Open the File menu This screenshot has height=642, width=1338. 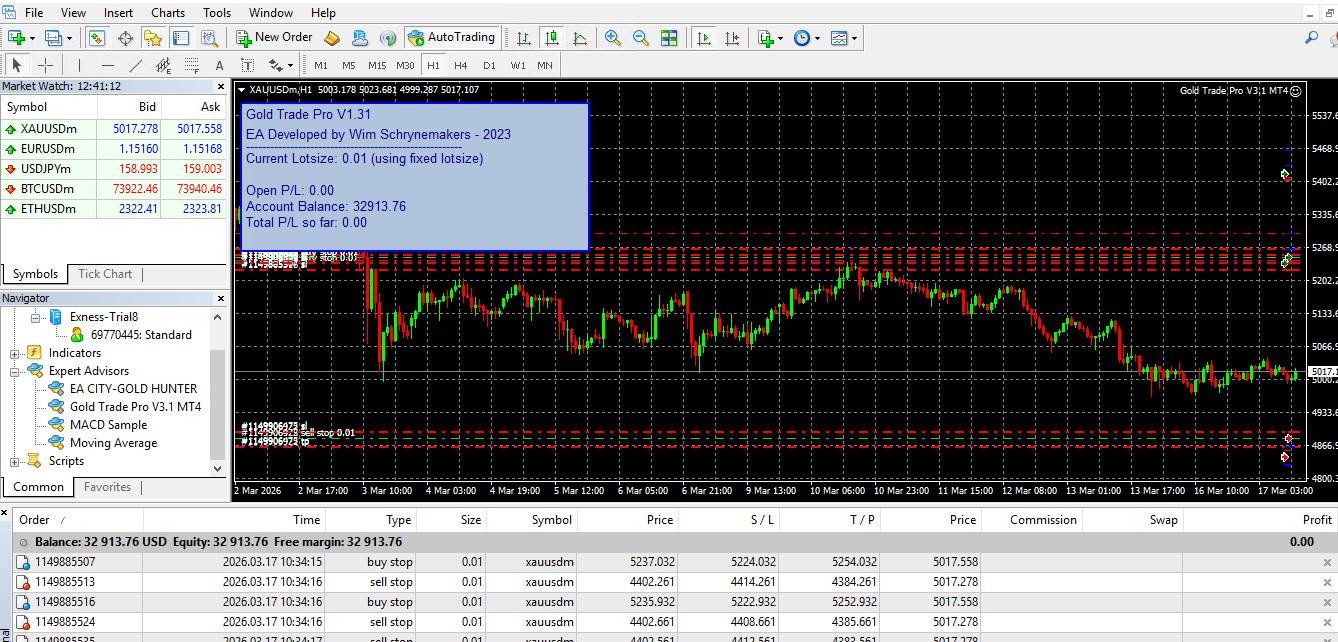coord(33,12)
